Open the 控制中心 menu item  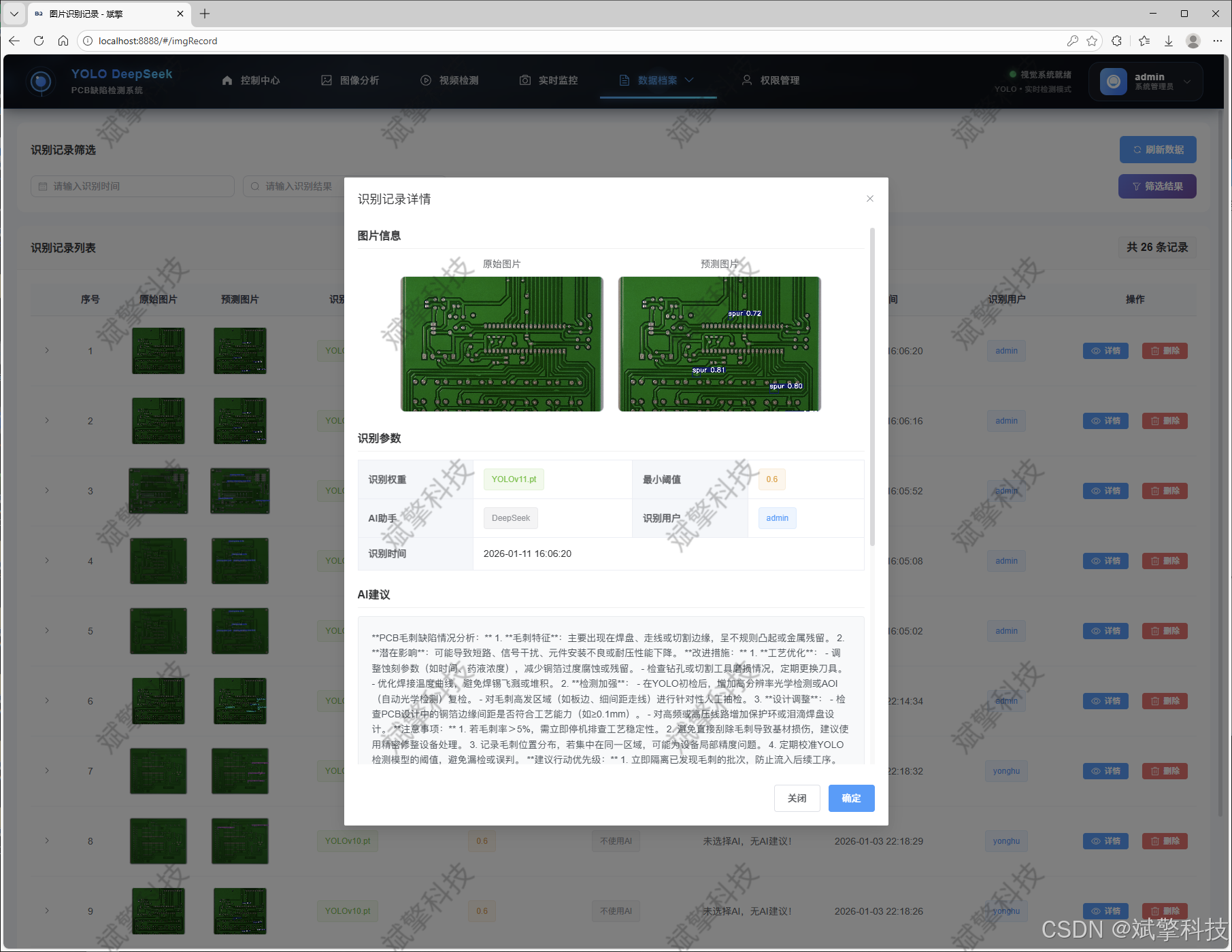(x=251, y=80)
